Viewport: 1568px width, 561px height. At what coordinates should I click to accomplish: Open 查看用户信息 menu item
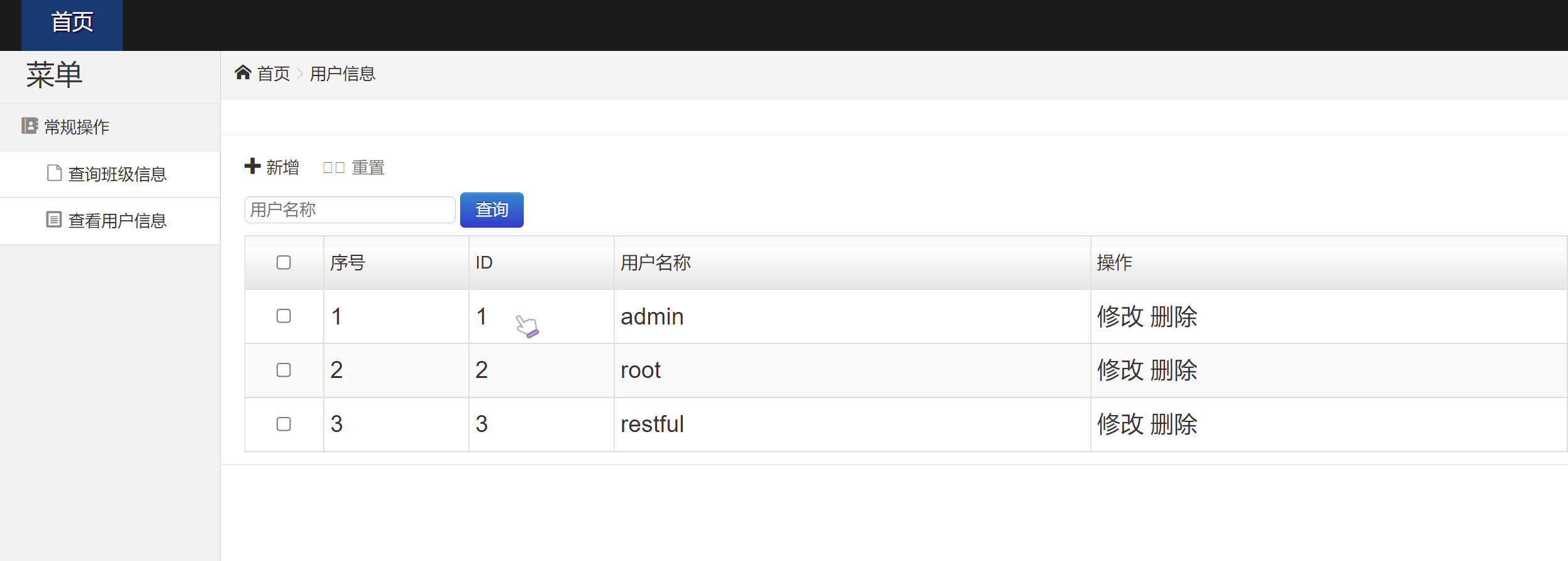[117, 221]
